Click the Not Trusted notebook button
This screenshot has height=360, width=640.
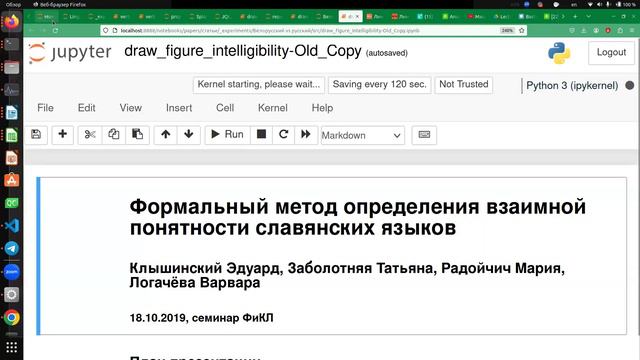tap(464, 84)
